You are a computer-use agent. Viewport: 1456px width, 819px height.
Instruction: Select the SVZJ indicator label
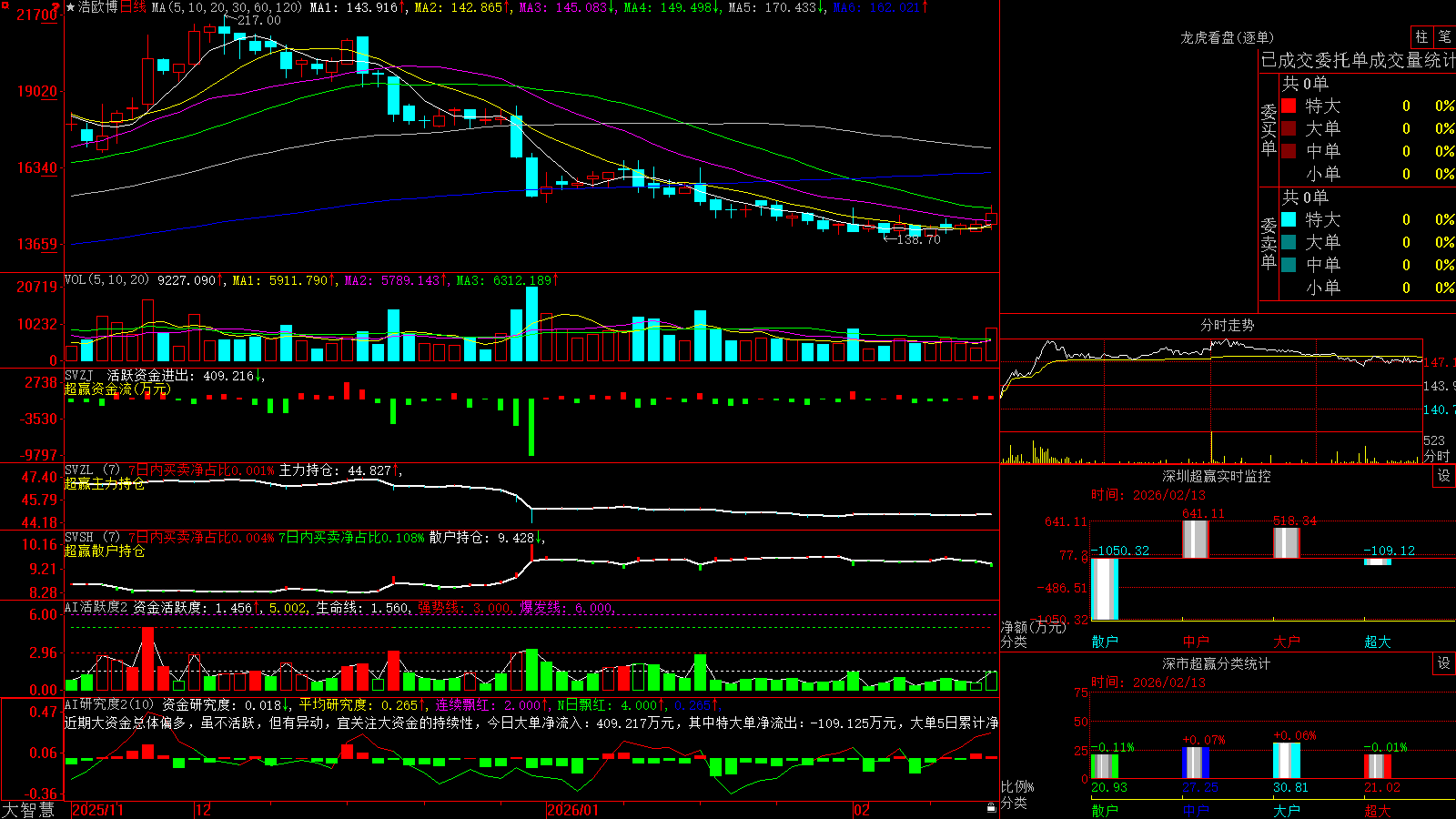78,376
